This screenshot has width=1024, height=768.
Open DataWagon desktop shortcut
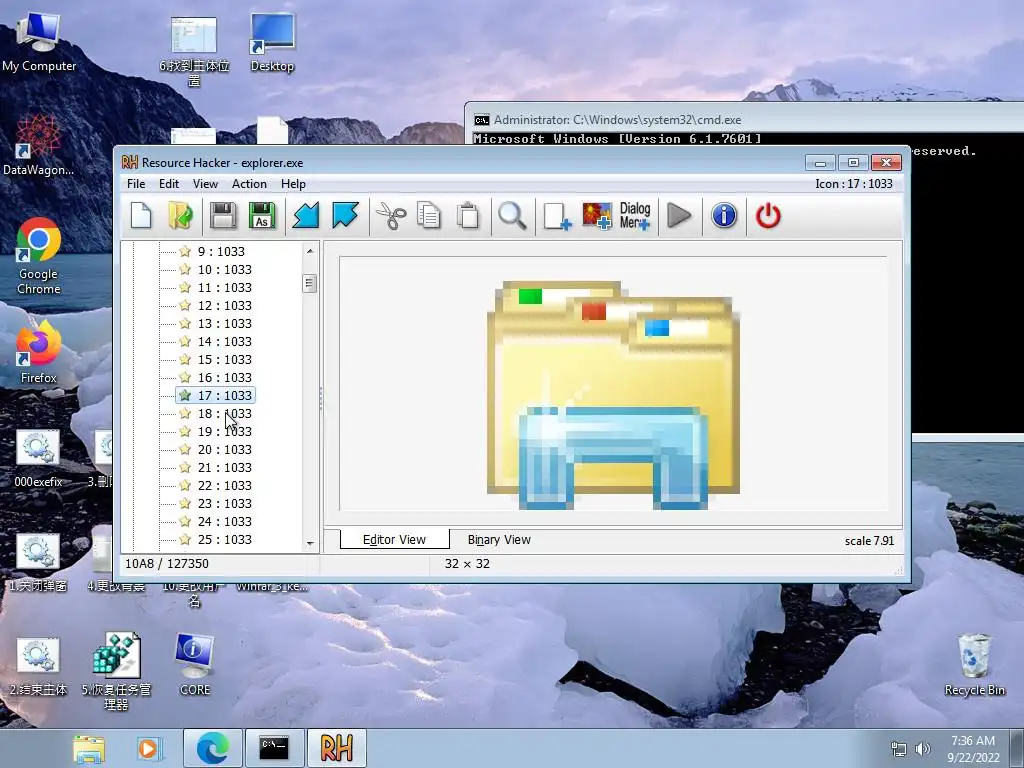[39, 145]
